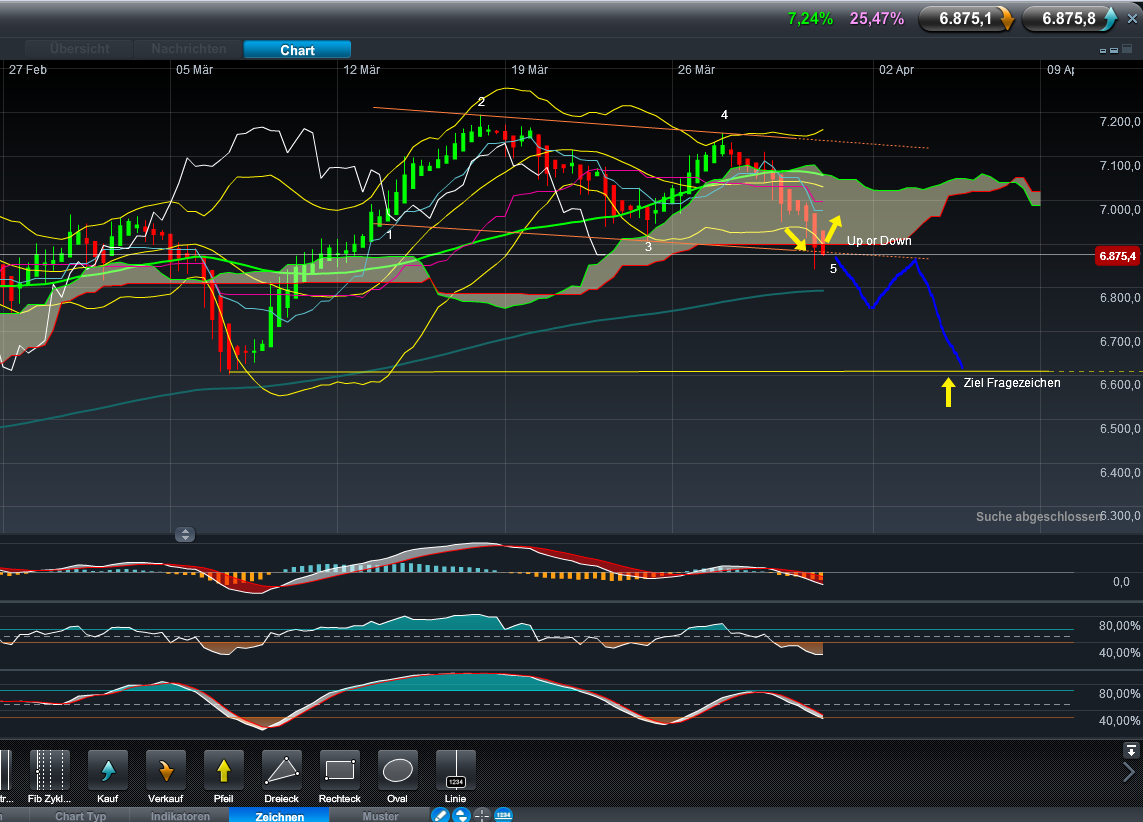The height and width of the screenshot is (822, 1143).
Task: Choose the Oval shape tool
Action: pos(398,770)
